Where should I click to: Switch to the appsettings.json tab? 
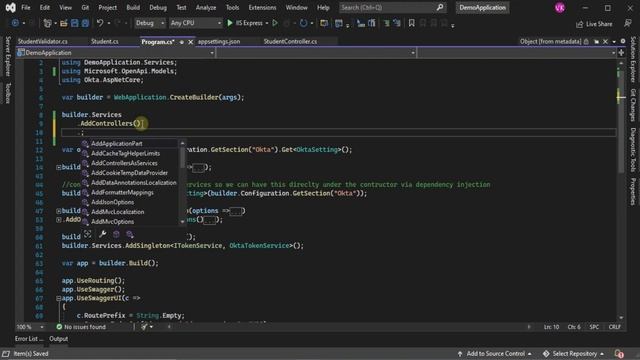(219, 42)
